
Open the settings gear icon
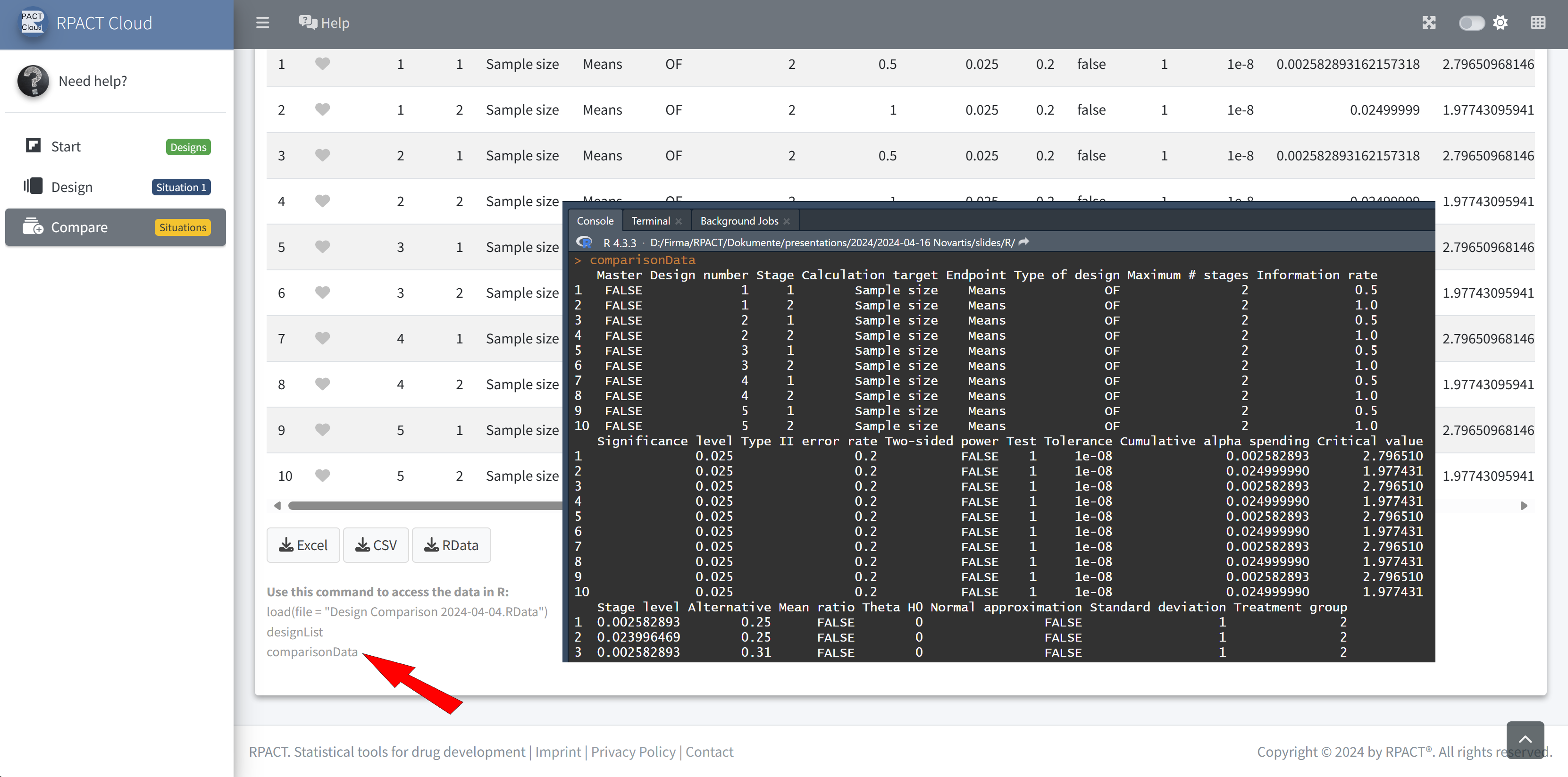(1501, 23)
